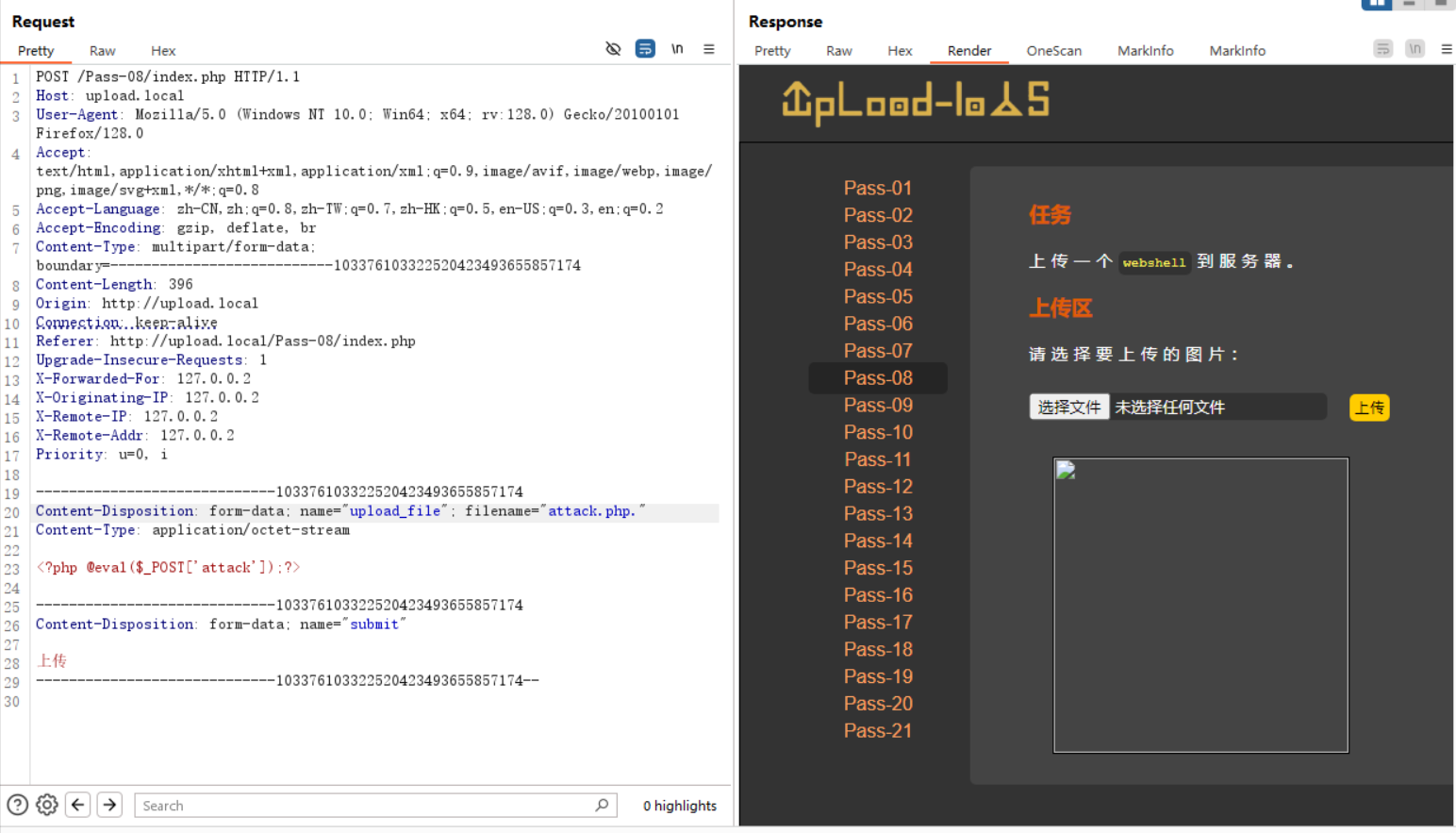
Task: Open the Pass-15 link
Action: (878, 568)
